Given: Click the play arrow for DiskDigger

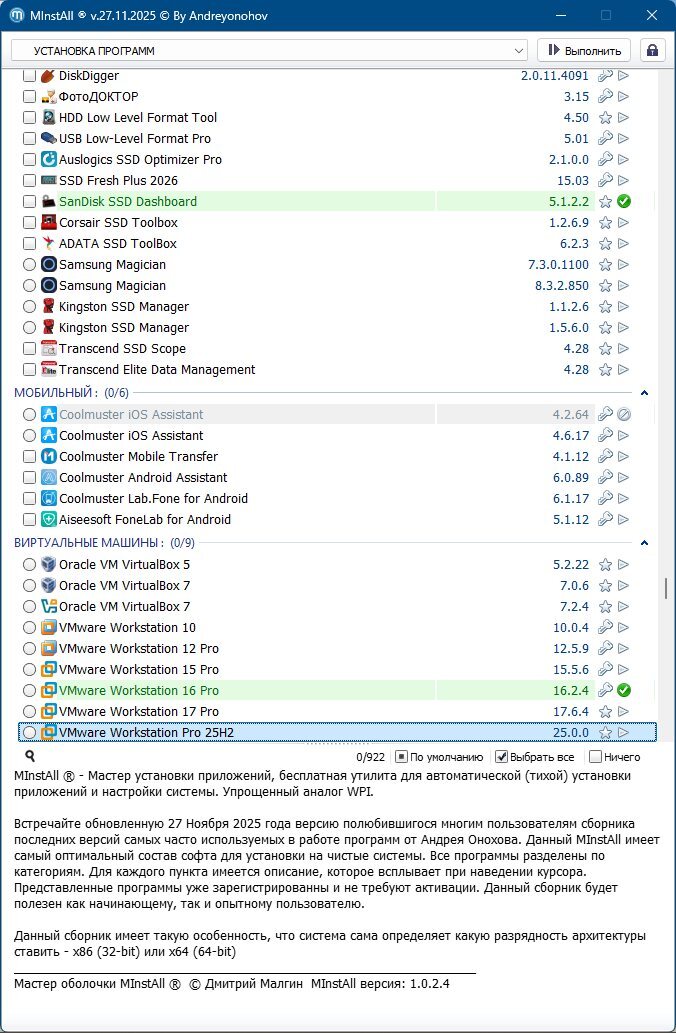Looking at the screenshot, I should pyautogui.click(x=623, y=76).
